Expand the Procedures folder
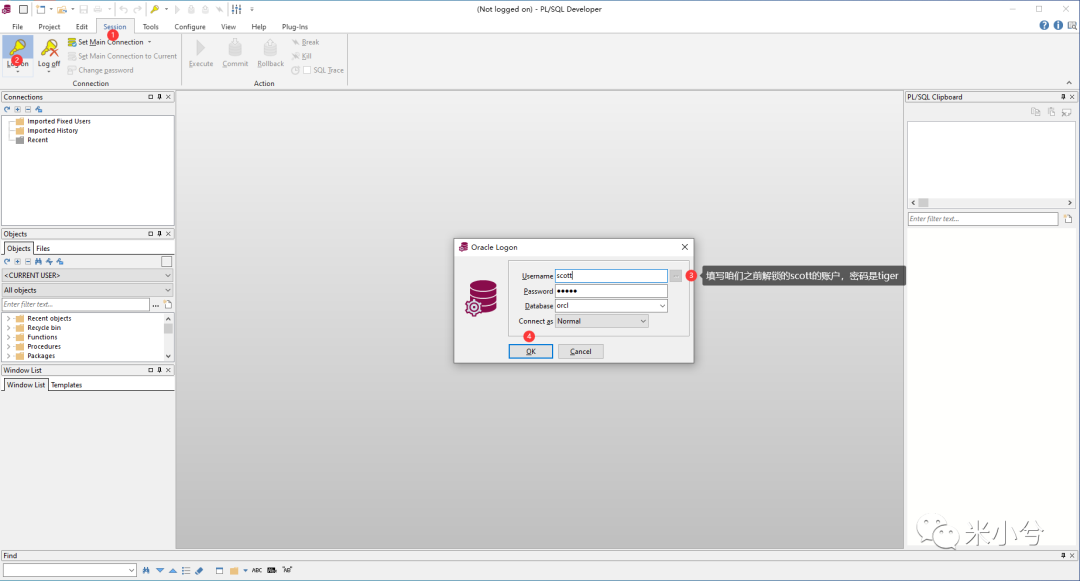1080x581 pixels. tap(8, 347)
